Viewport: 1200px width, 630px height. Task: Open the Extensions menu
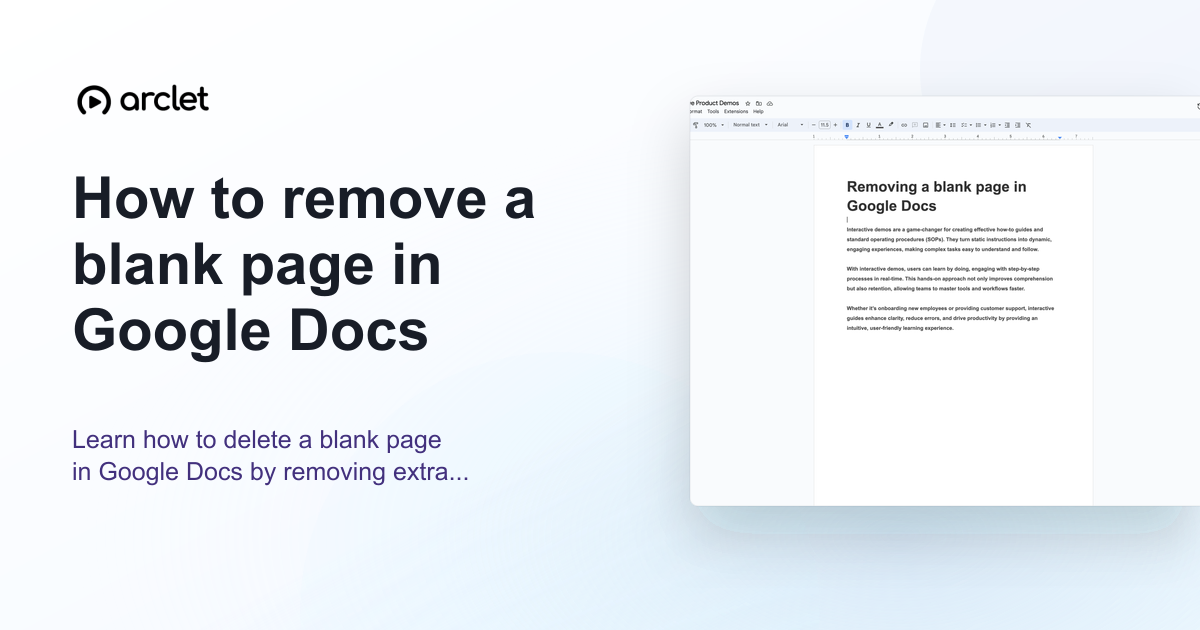tap(736, 111)
